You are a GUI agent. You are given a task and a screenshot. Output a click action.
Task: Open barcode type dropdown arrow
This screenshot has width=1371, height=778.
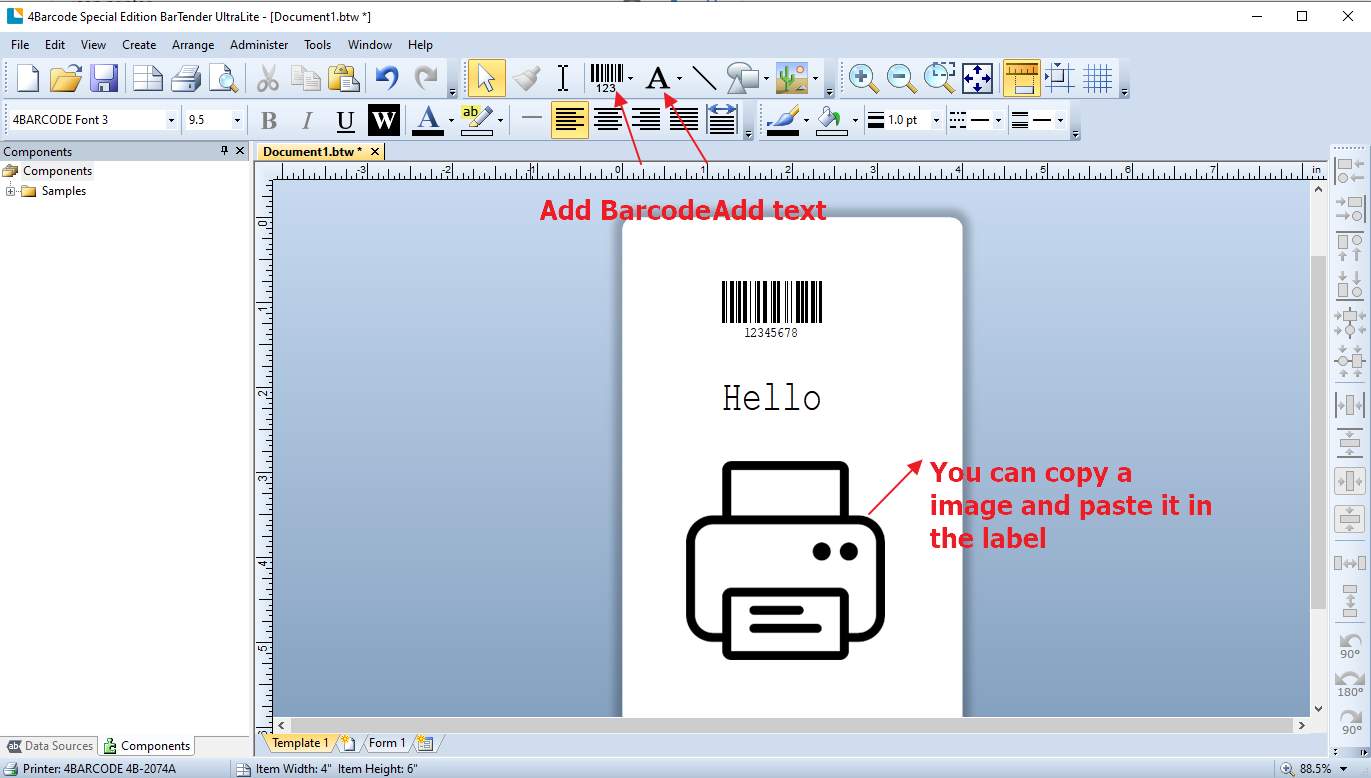click(x=630, y=79)
